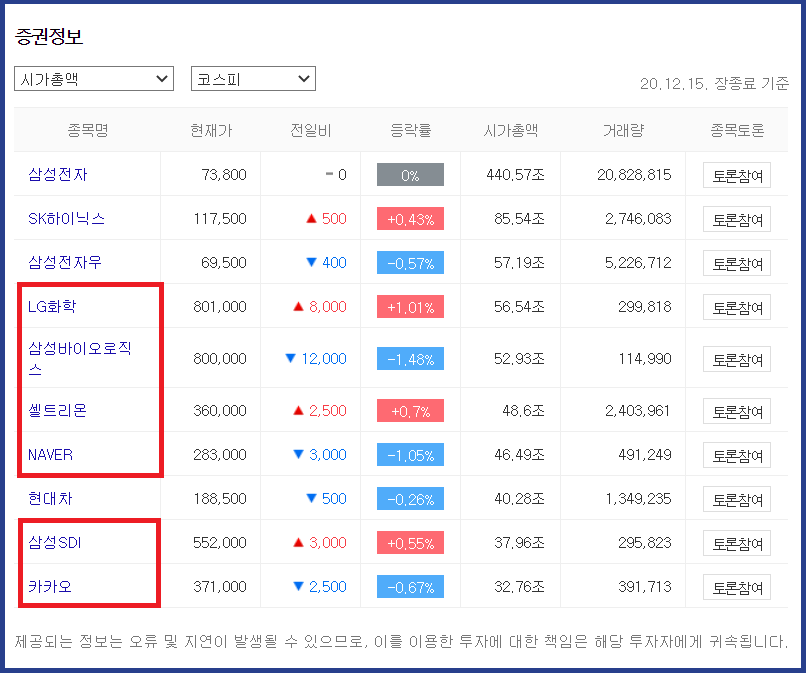The width and height of the screenshot is (806, 674).
Task: Click the blue -0.67% change badge
Action: tap(410, 586)
